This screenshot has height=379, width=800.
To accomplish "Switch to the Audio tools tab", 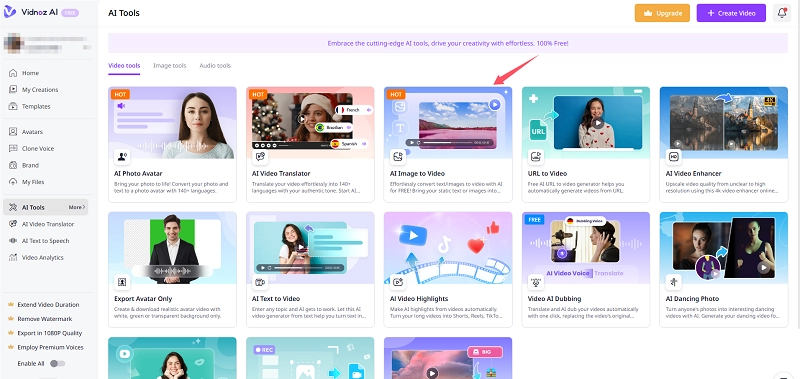I will 215,66.
